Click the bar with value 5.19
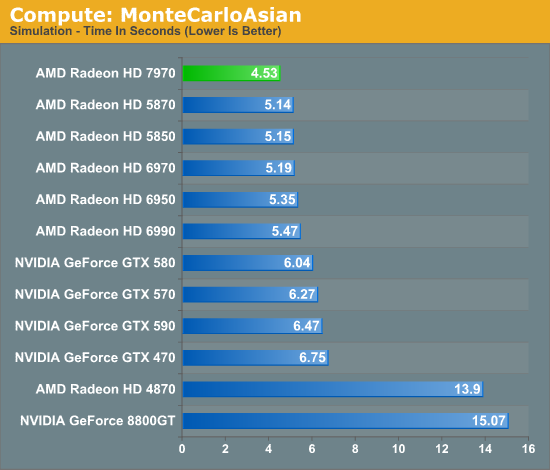The width and height of the screenshot is (550, 470). pyautogui.click(x=239, y=168)
